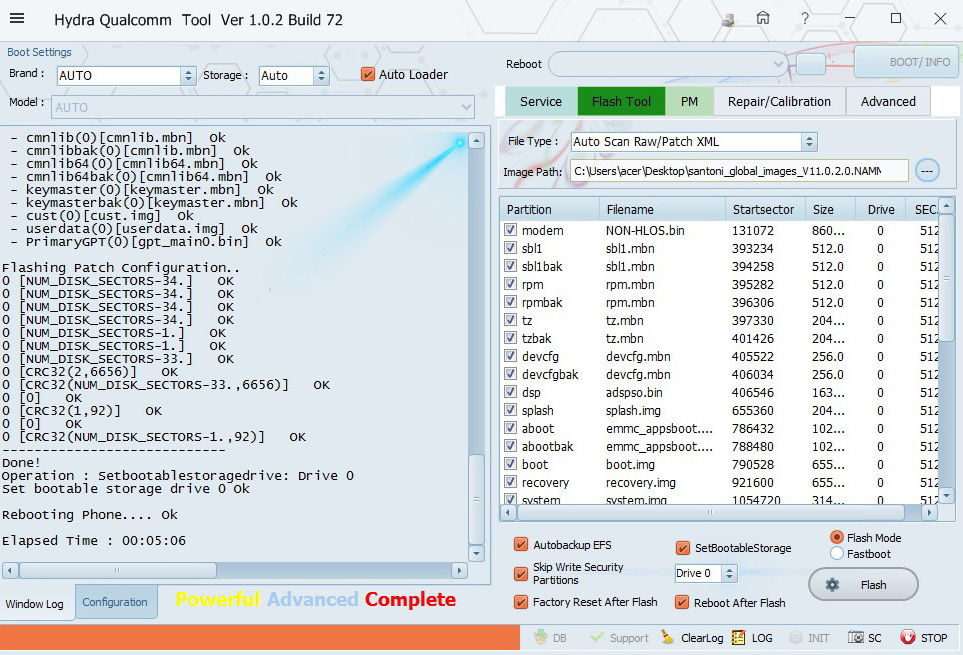The width and height of the screenshot is (963, 655).
Task: Open the PM tab
Action: [x=689, y=101]
